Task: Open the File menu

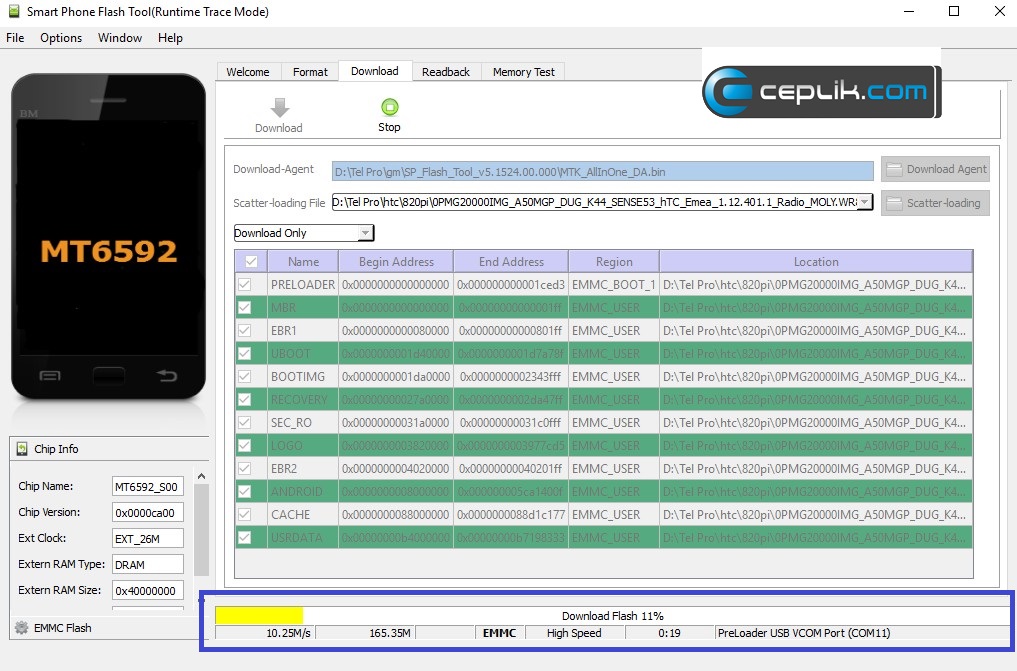Action: [x=15, y=38]
